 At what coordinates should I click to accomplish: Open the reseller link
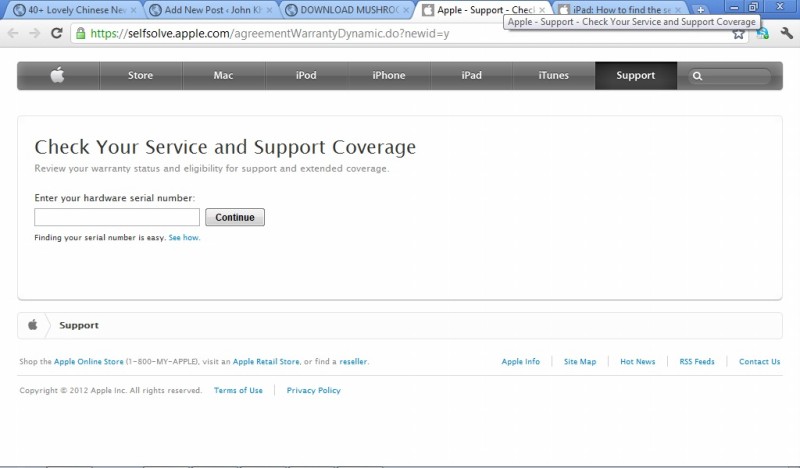tap(353, 361)
